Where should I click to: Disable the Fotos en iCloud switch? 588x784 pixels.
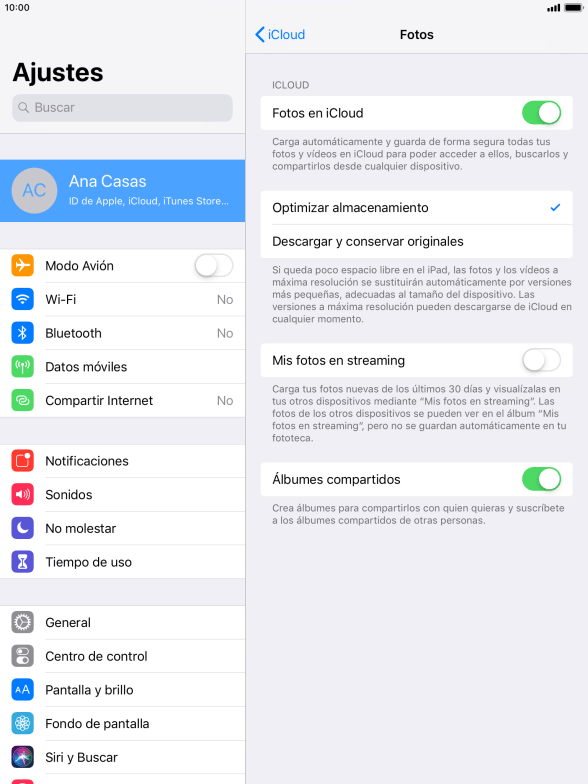coord(542,113)
